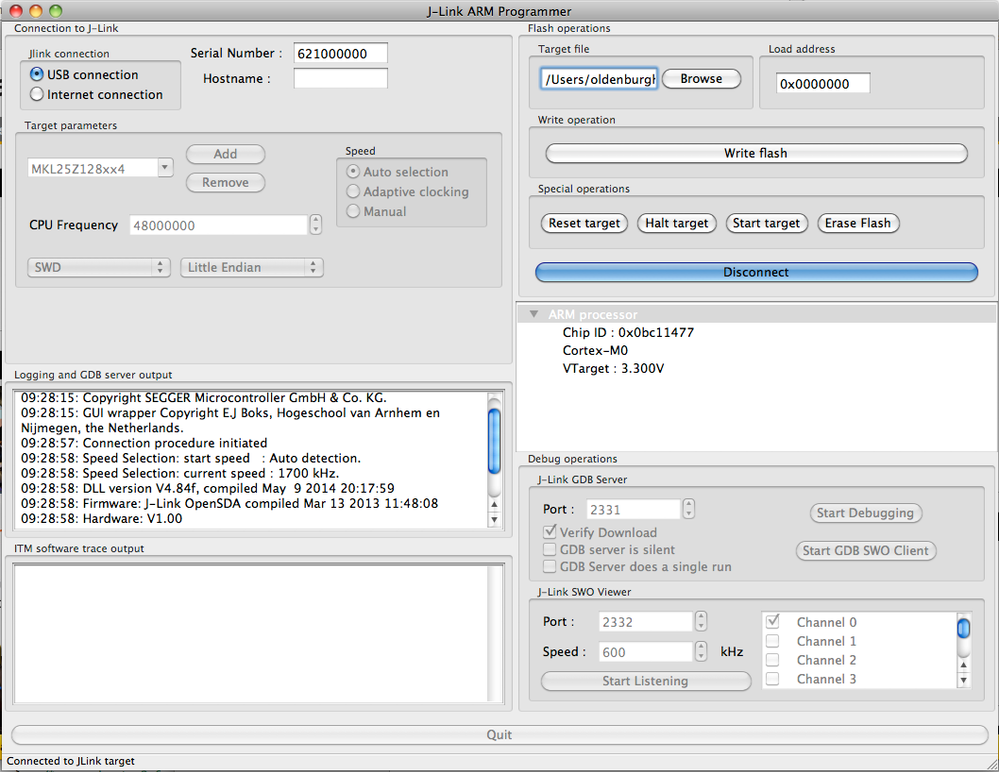Click the Add target button

(226, 154)
